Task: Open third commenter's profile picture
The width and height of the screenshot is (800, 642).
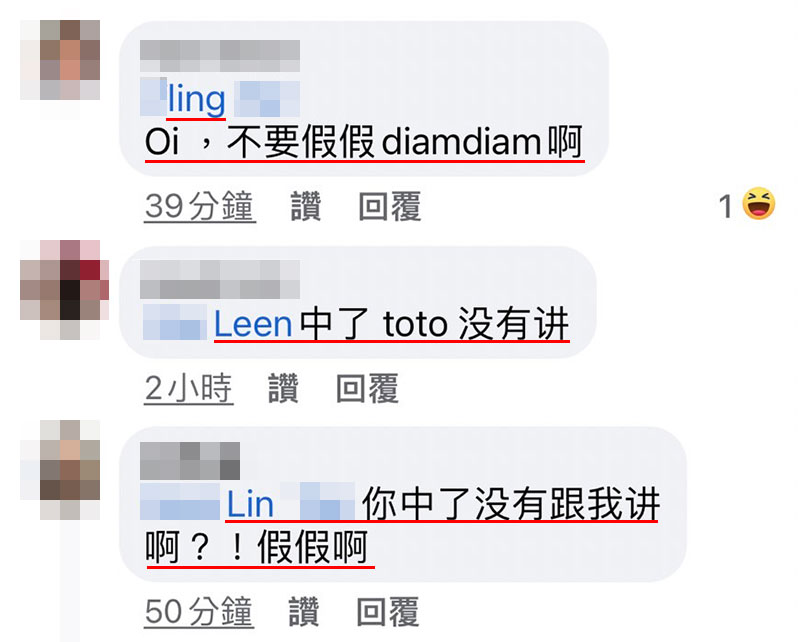Action: [x=60, y=470]
